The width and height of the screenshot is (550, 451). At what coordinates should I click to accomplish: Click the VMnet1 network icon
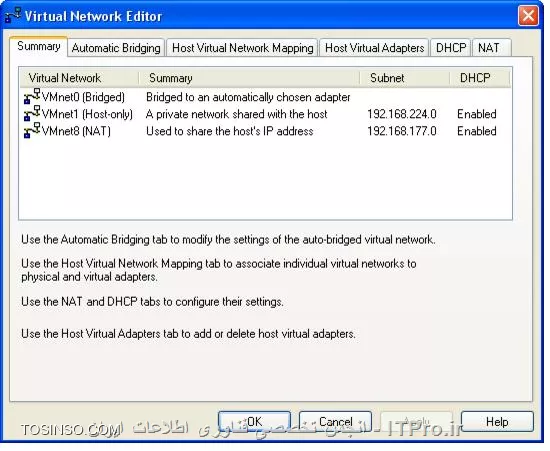(32, 113)
